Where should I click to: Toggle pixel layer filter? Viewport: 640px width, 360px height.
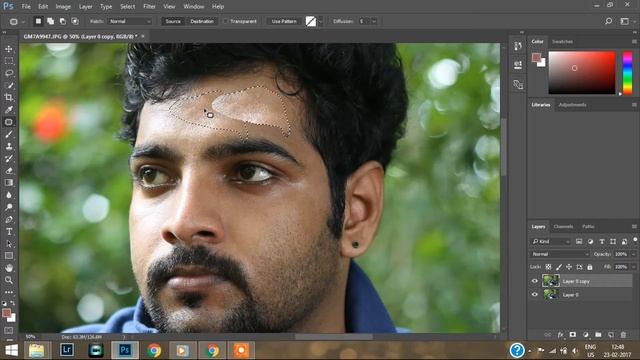click(x=579, y=242)
